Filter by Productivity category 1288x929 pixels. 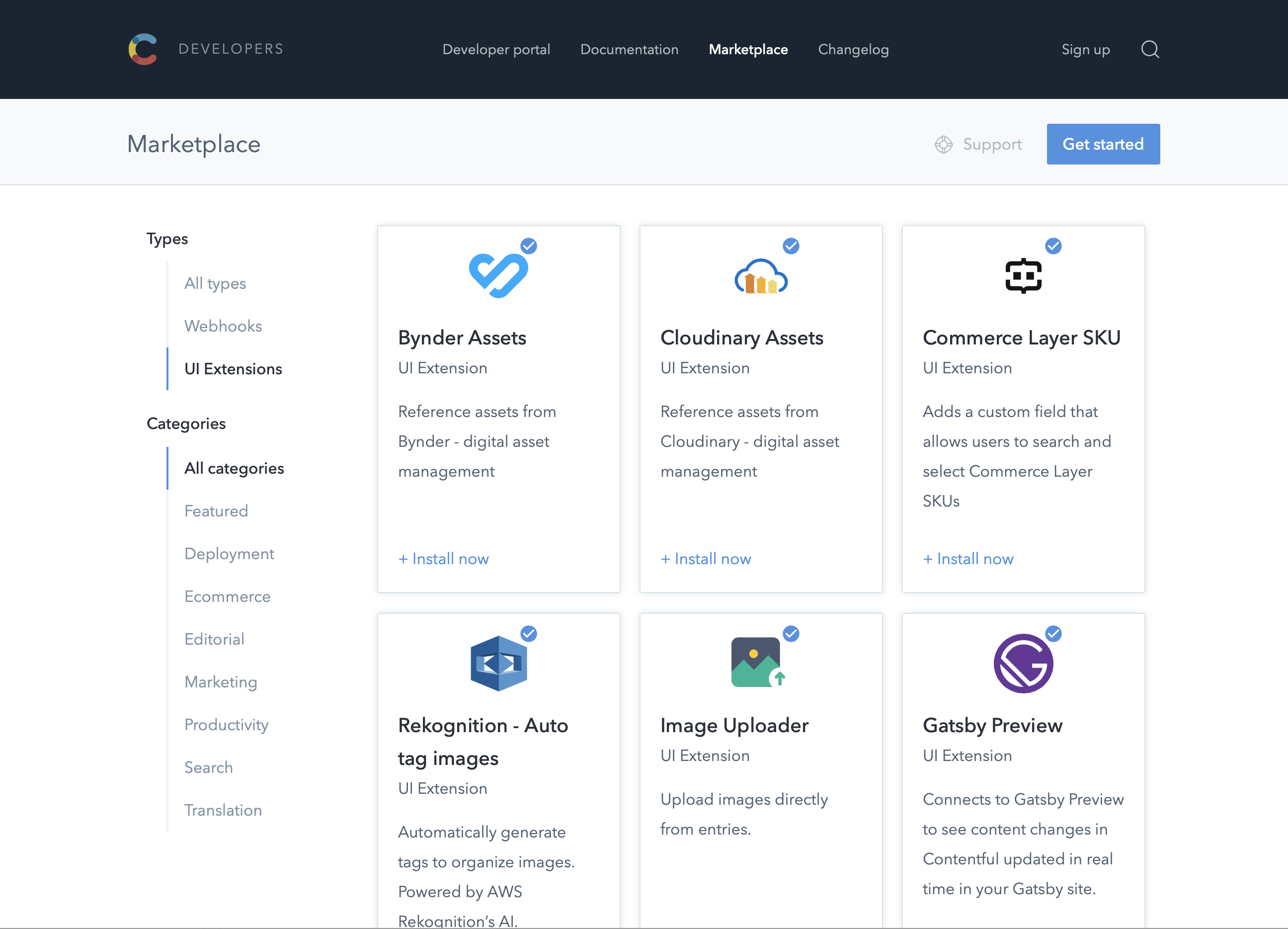click(x=227, y=725)
